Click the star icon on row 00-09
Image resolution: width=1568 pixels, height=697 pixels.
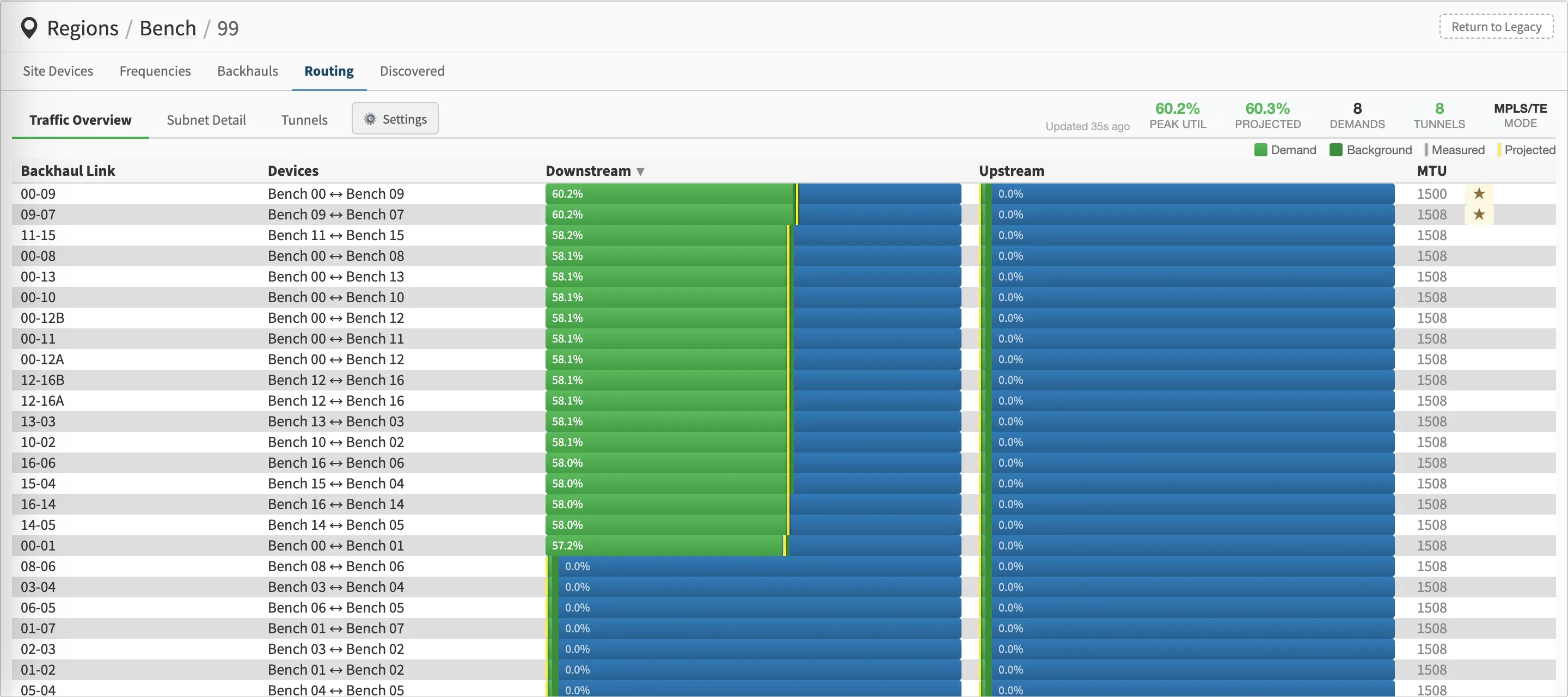(x=1479, y=193)
